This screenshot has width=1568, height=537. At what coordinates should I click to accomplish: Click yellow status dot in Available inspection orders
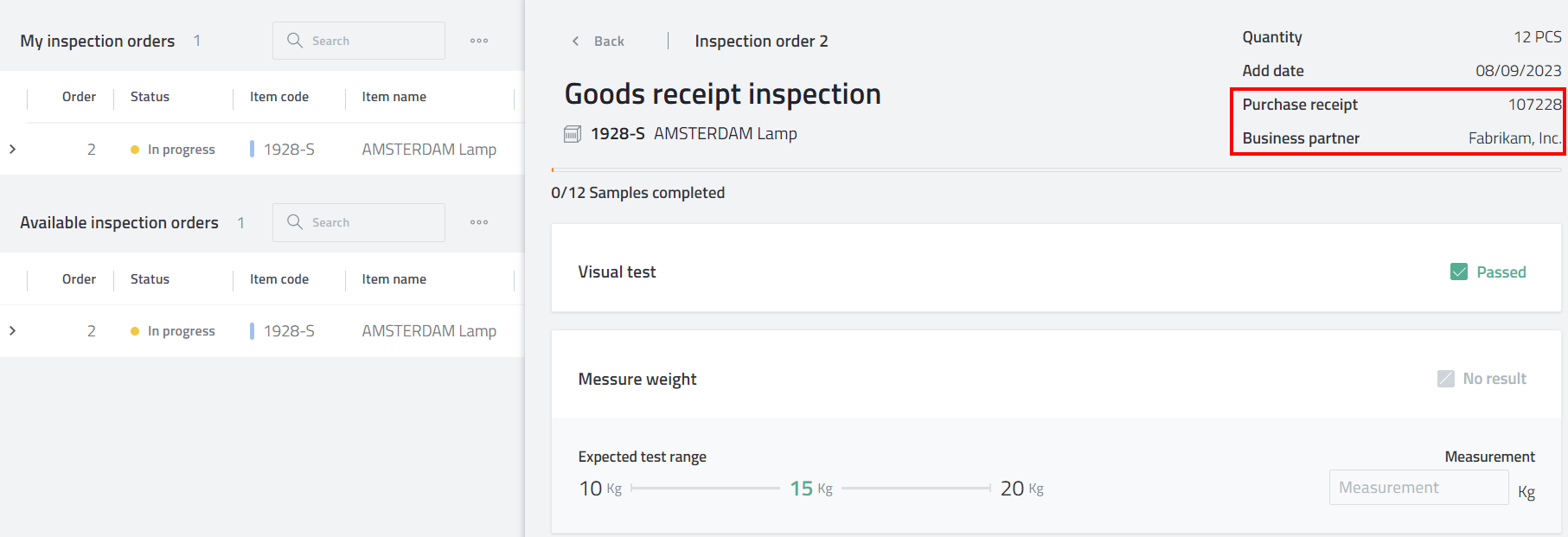135,331
